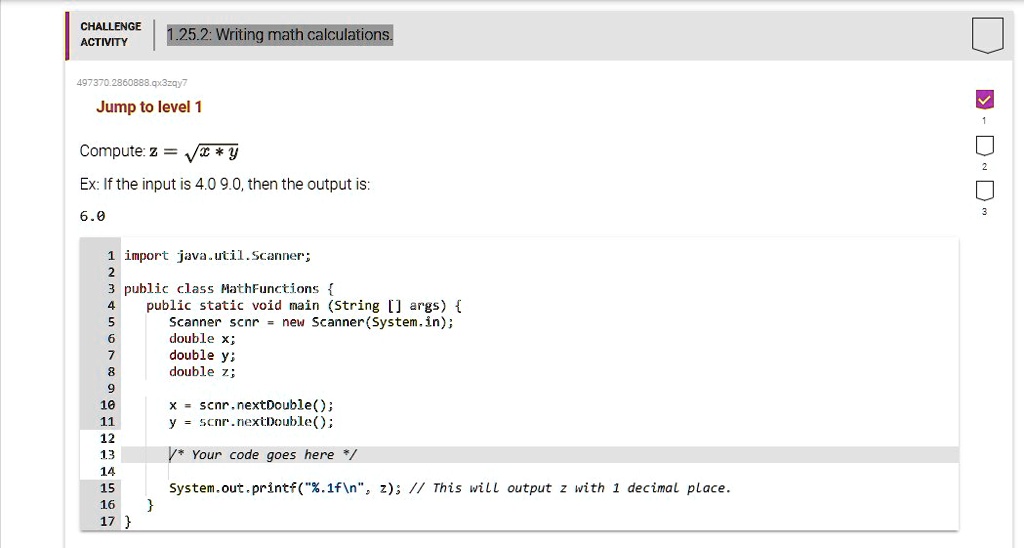Click the completed level 1 checkmark badge
1024x548 pixels.
coord(984,99)
